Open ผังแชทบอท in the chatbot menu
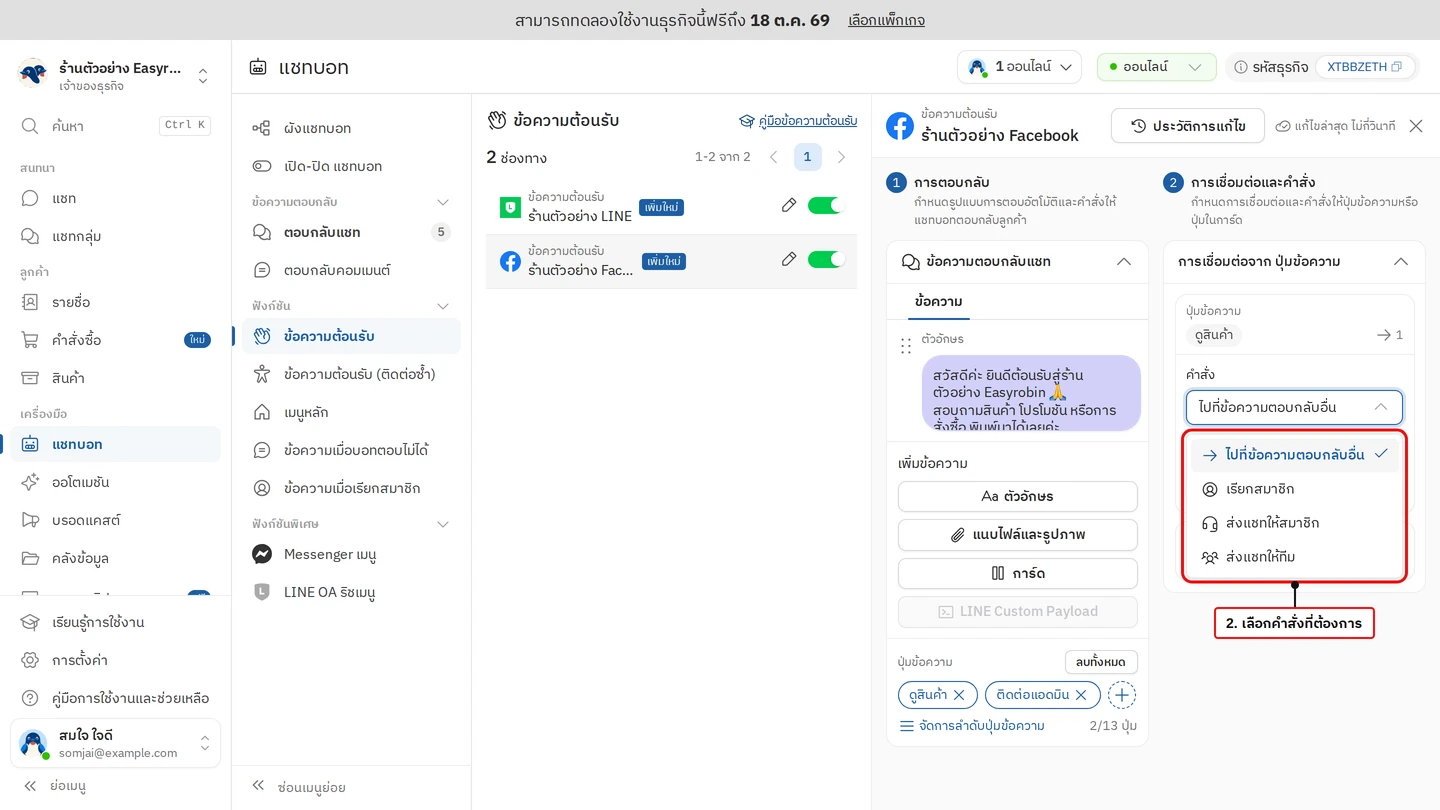This screenshot has height=810, width=1440. point(351,128)
